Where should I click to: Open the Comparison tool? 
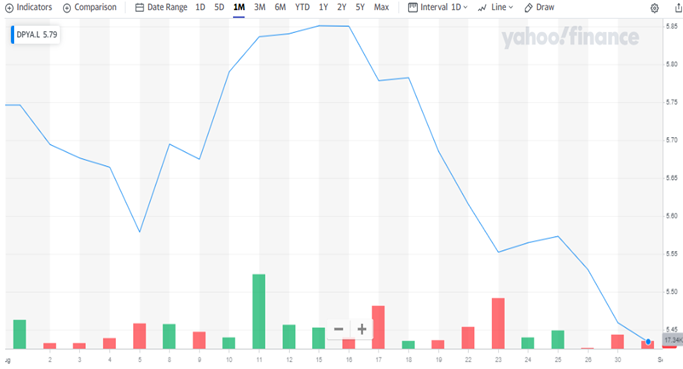tap(90, 7)
